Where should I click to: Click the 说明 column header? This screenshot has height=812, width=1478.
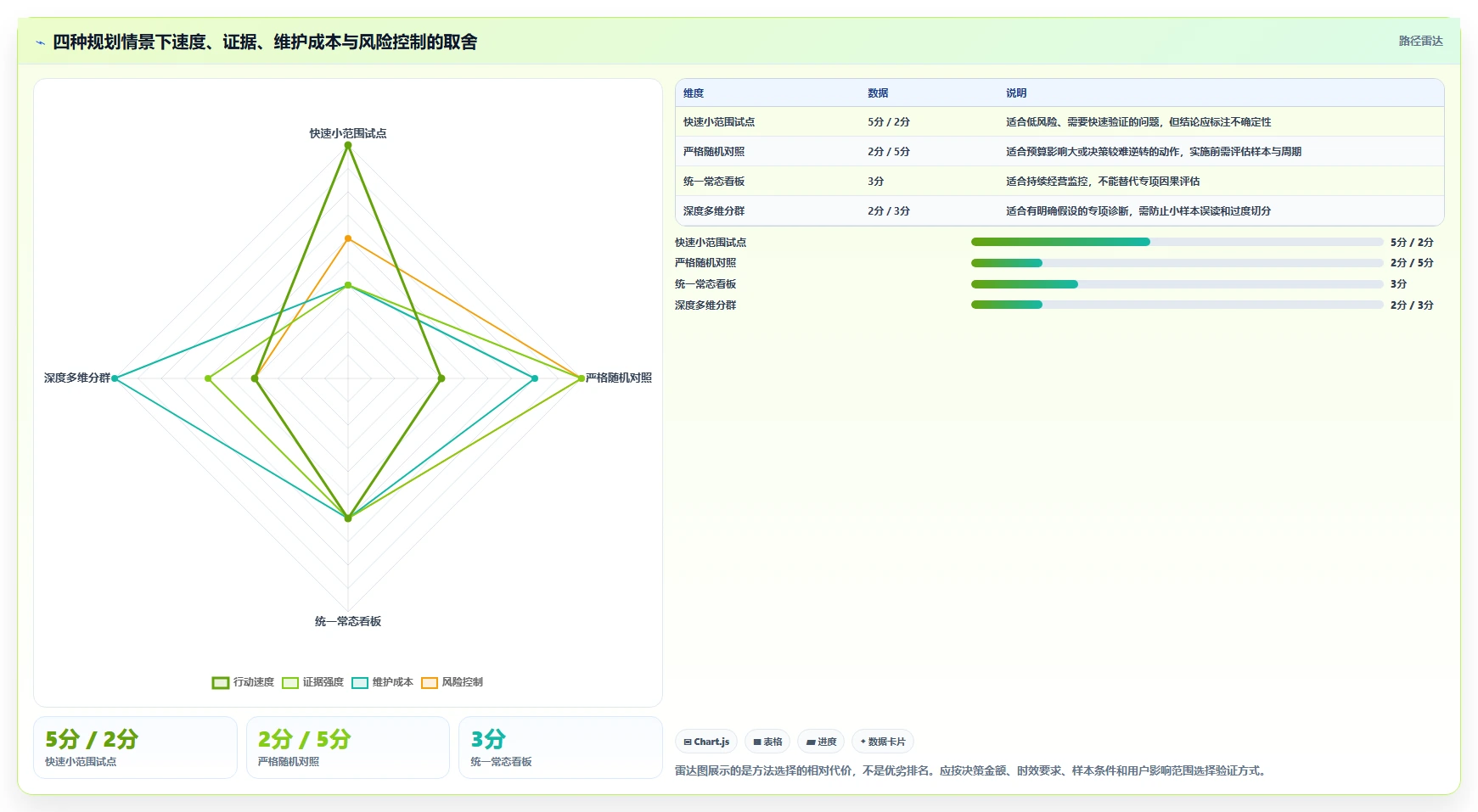(x=1016, y=93)
